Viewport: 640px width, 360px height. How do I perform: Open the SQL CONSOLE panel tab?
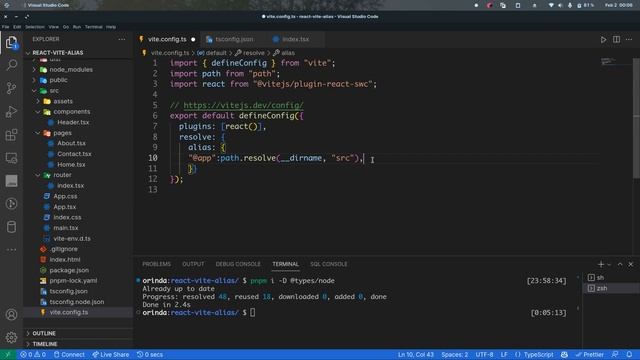tap(329, 264)
